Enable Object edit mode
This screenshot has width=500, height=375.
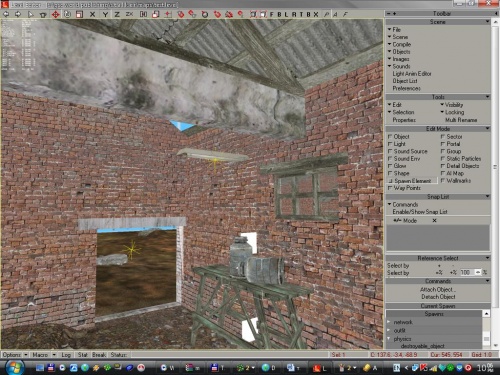(x=399, y=137)
